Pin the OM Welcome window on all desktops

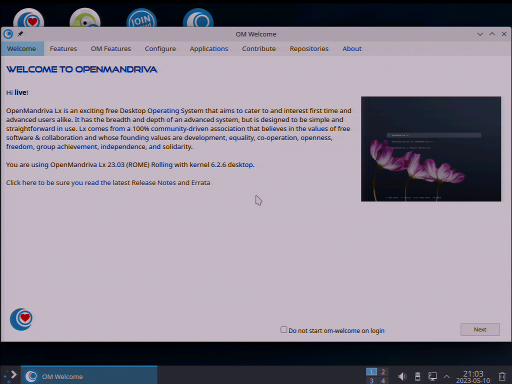point(20,34)
